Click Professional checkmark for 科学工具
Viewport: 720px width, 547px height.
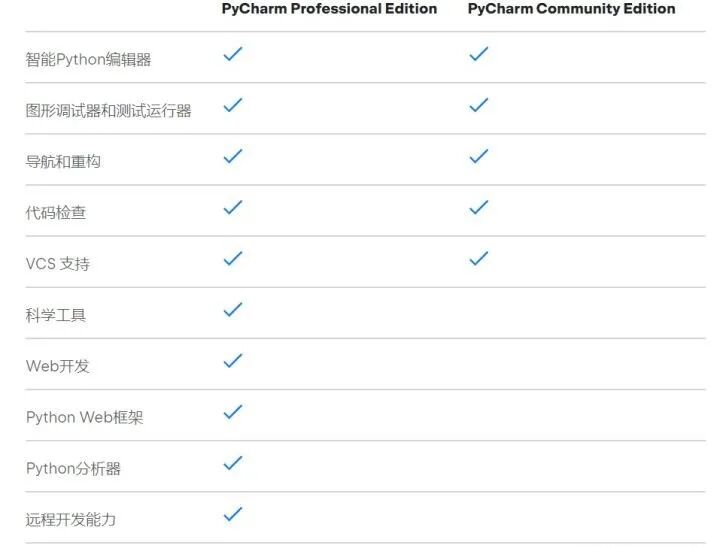point(233,310)
